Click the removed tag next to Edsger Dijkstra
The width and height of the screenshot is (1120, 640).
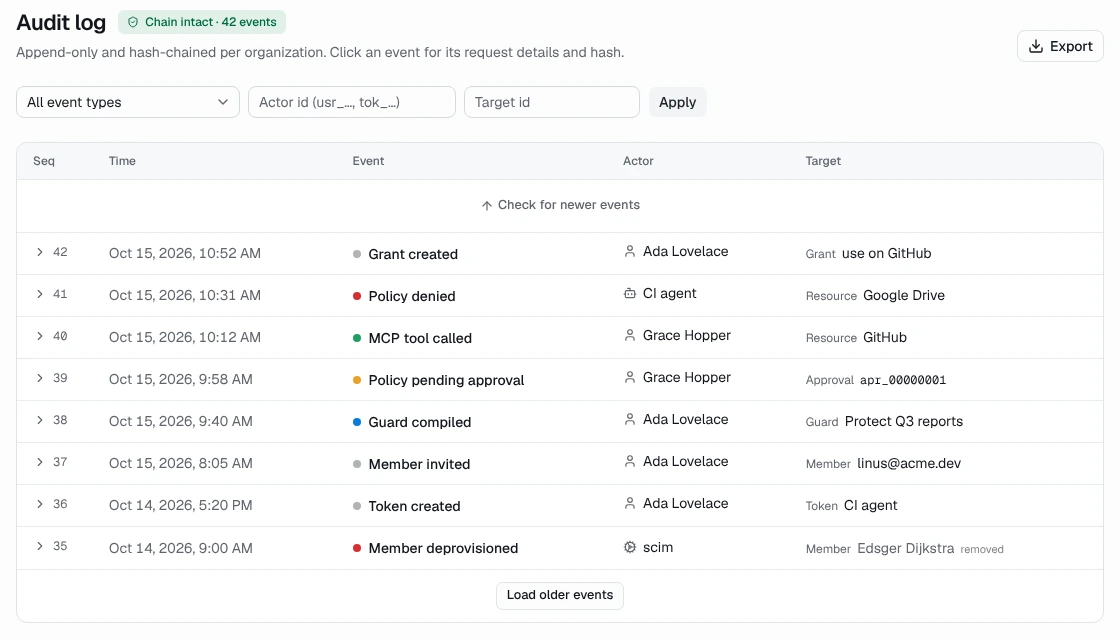[x=981, y=549]
